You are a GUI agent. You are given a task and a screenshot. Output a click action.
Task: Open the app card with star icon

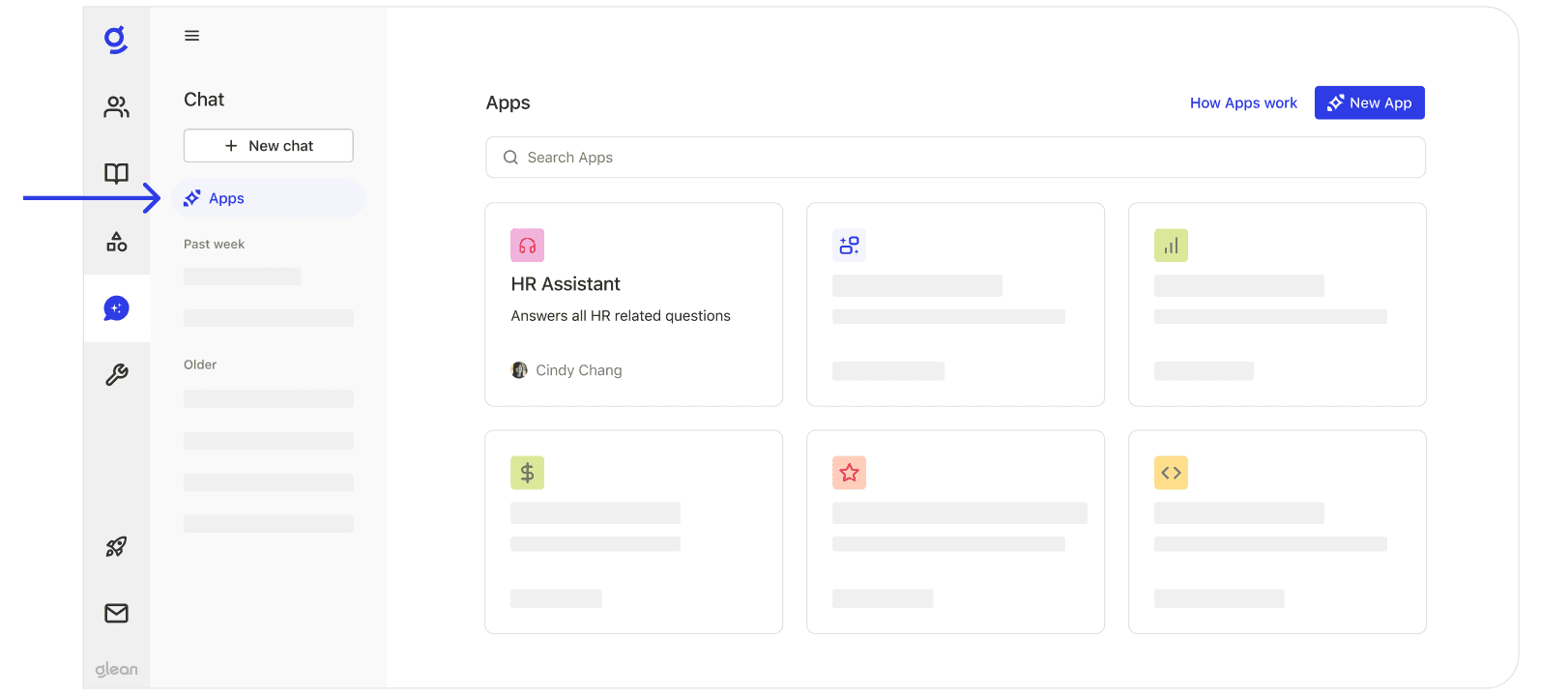[955, 533]
